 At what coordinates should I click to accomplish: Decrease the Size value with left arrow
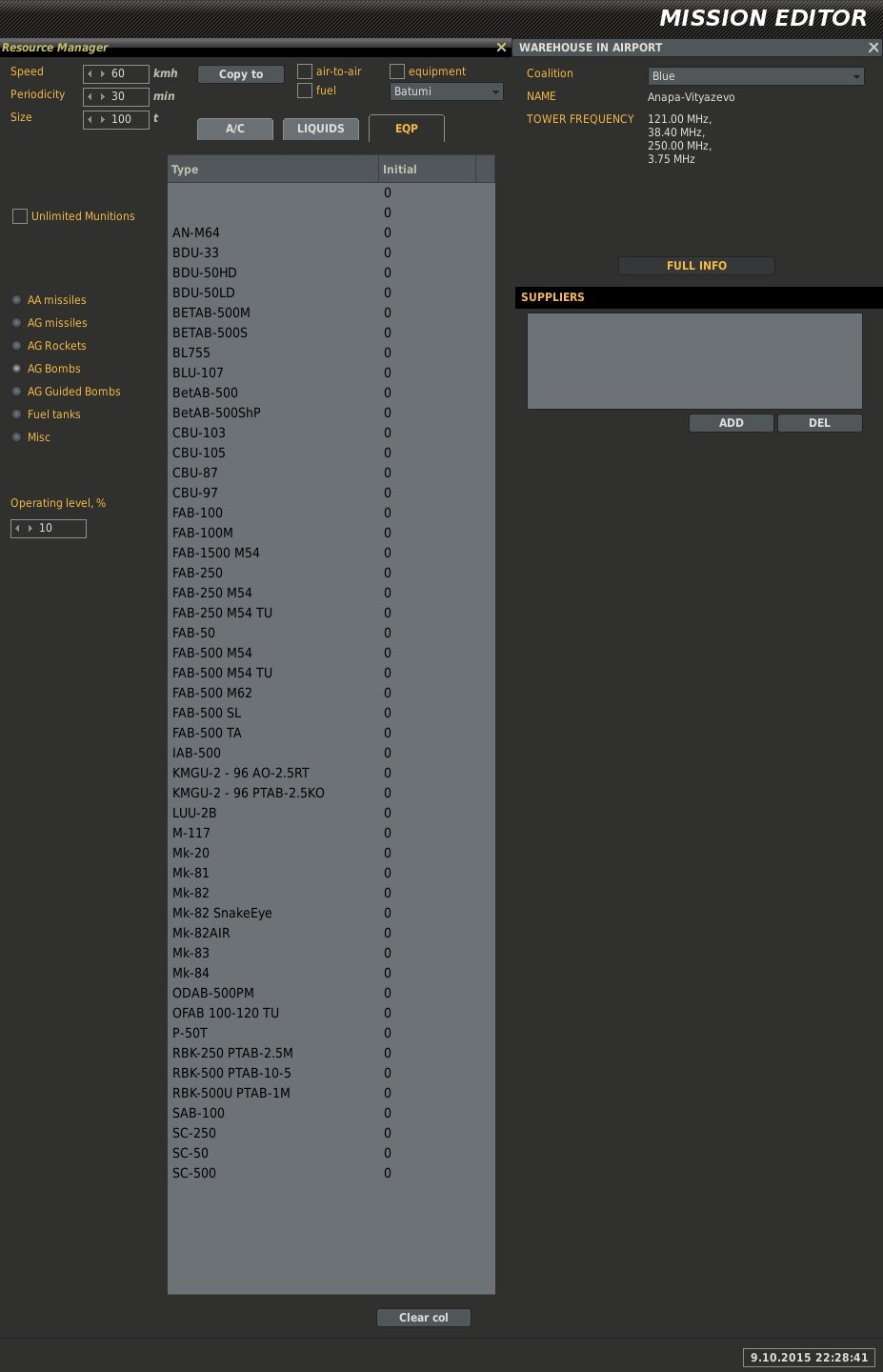pos(90,119)
